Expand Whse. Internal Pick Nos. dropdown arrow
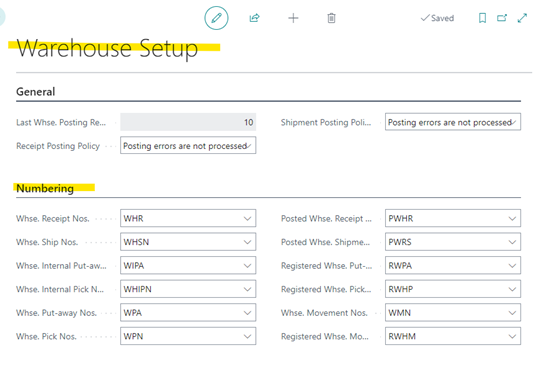 point(248,289)
